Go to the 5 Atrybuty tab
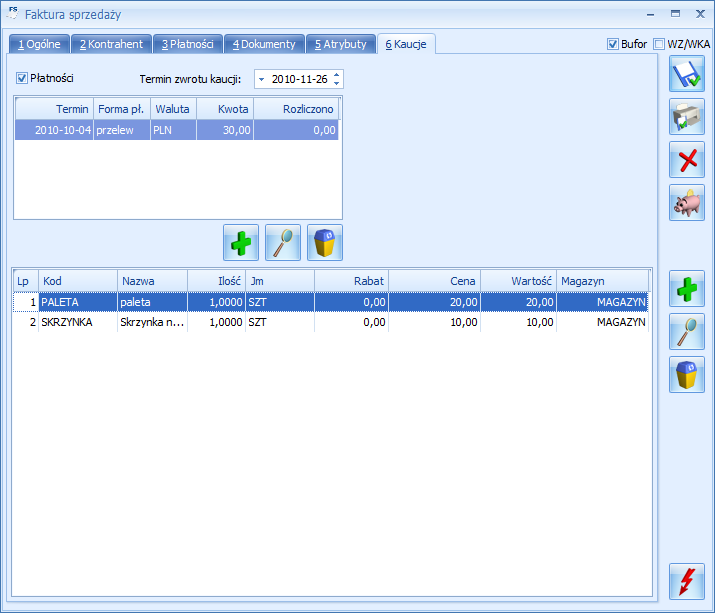 pos(341,44)
